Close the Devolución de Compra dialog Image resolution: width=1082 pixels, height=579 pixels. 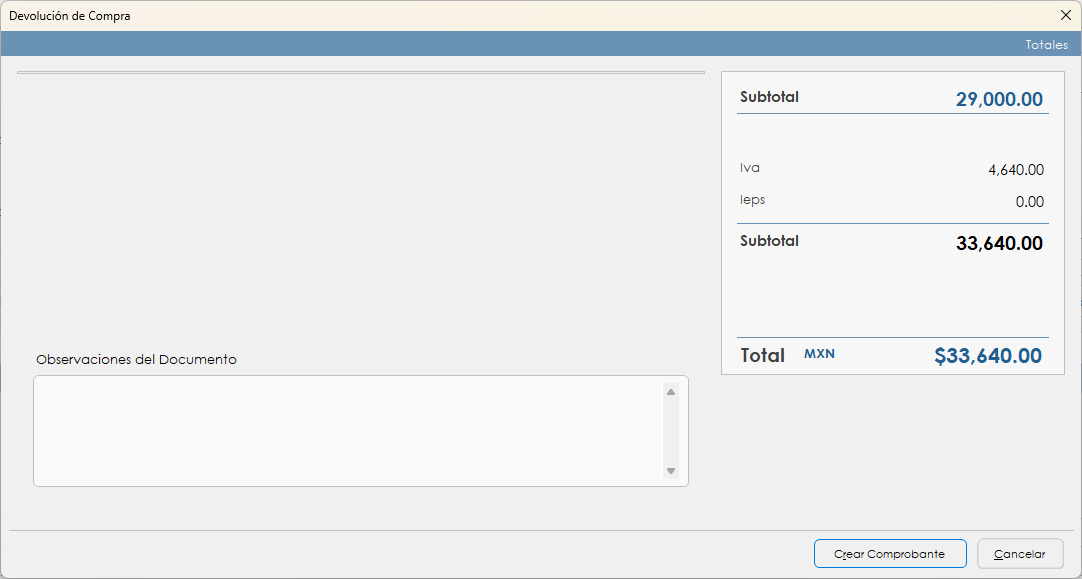coord(1065,16)
